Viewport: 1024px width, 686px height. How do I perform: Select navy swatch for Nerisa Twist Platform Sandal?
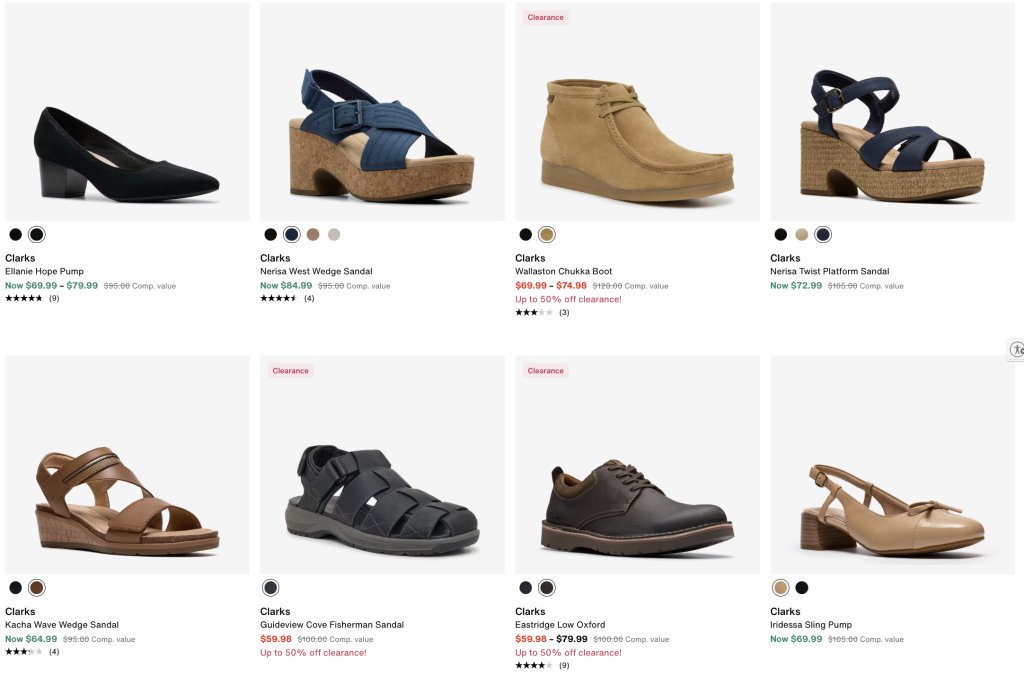click(823, 235)
